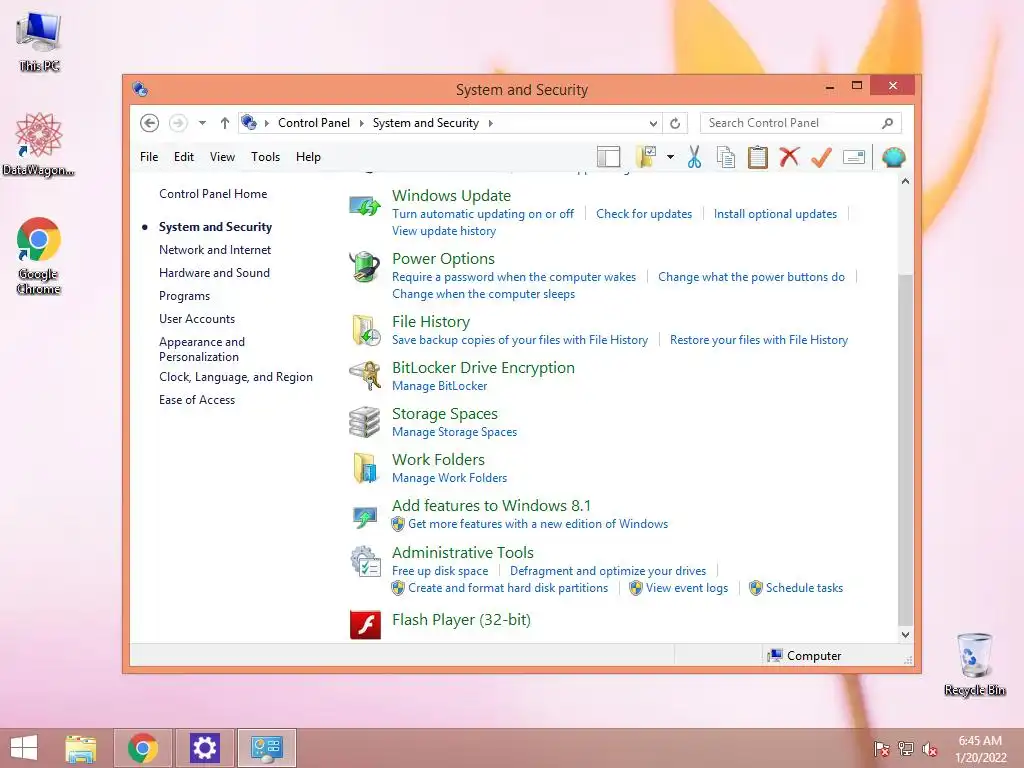Click the Up one level arrow
The image size is (1024, 768).
point(225,123)
